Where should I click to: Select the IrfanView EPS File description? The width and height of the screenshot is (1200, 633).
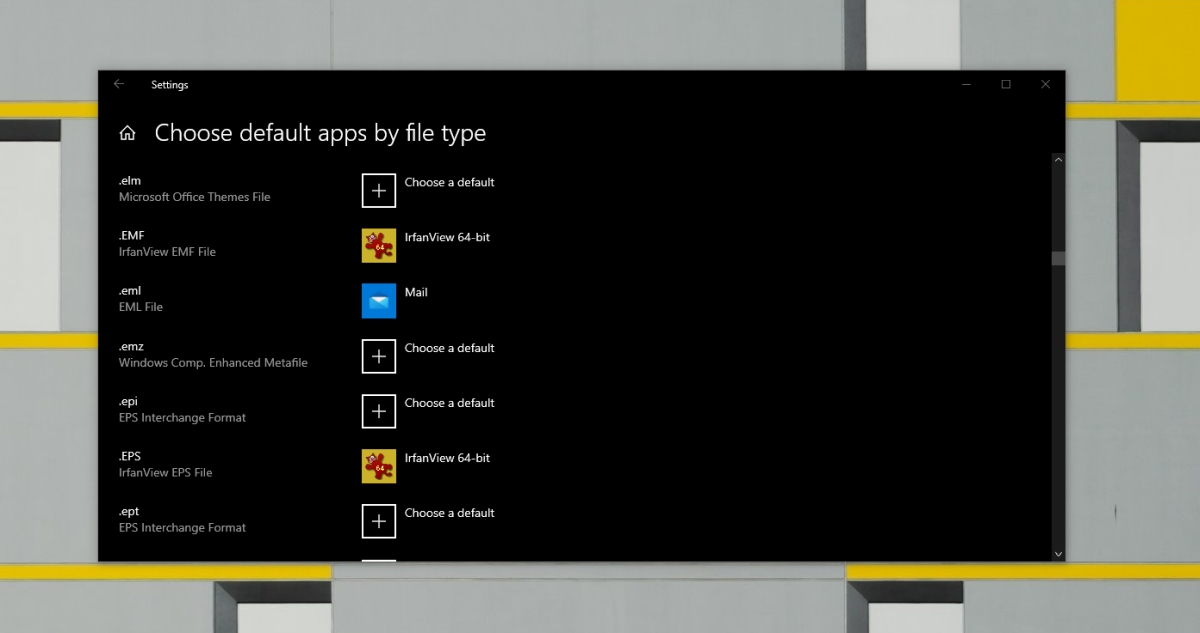pos(165,472)
